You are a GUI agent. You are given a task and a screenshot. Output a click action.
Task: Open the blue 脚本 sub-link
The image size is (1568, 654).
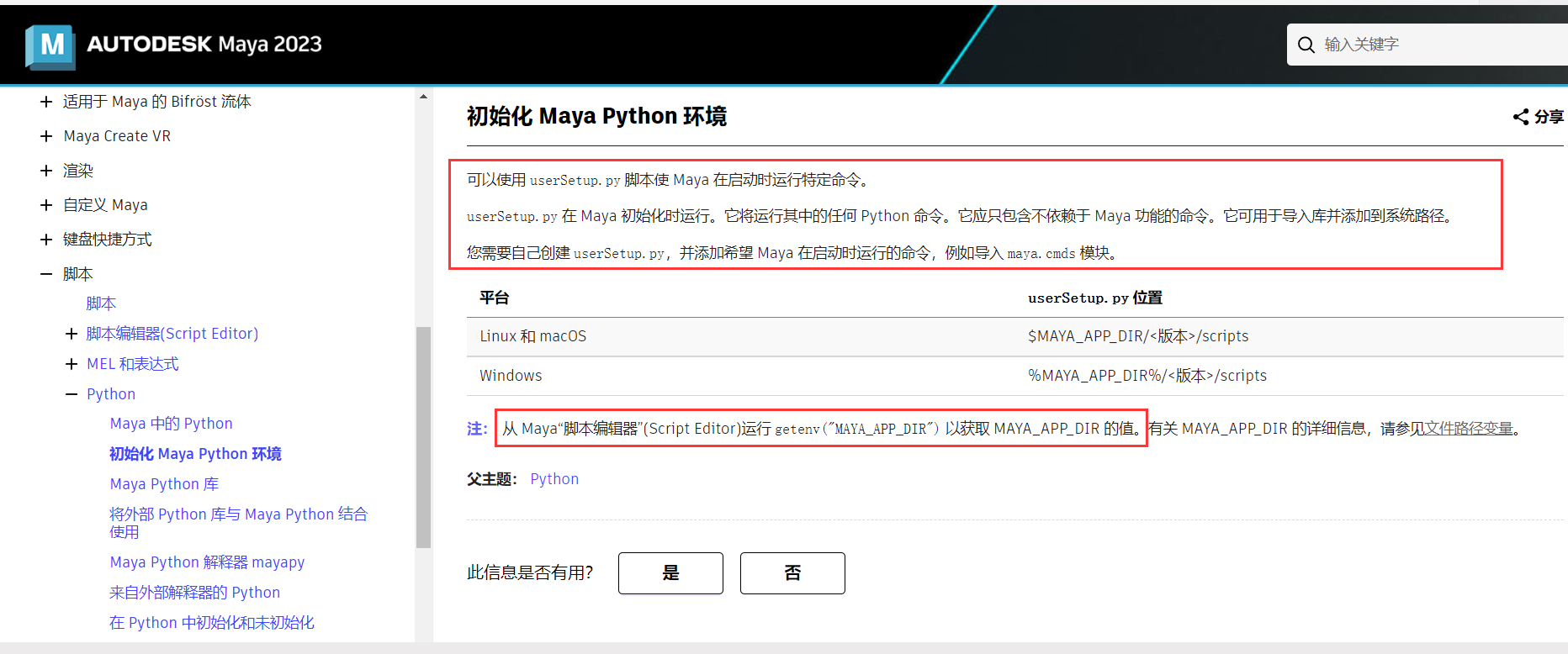[x=101, y=303]
